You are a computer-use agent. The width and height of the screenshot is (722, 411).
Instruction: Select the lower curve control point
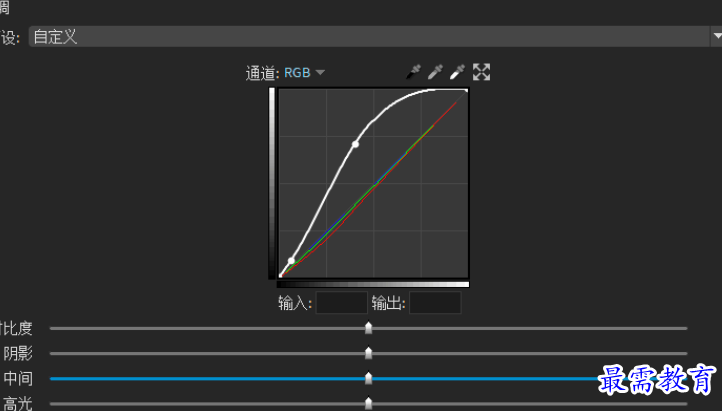click(x=291, y=260)
